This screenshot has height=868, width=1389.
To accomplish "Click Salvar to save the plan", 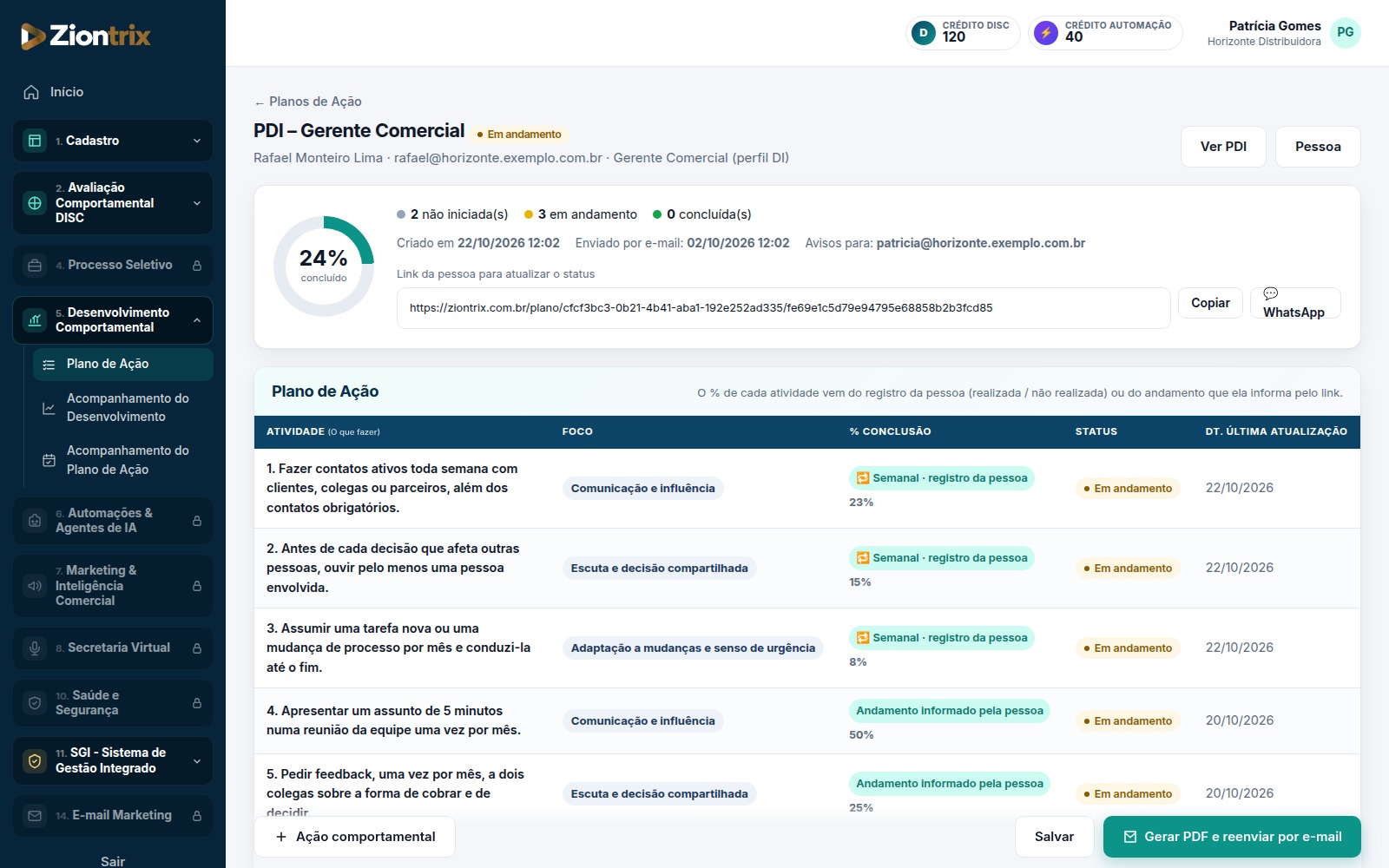I will [x=1054, y=837].
